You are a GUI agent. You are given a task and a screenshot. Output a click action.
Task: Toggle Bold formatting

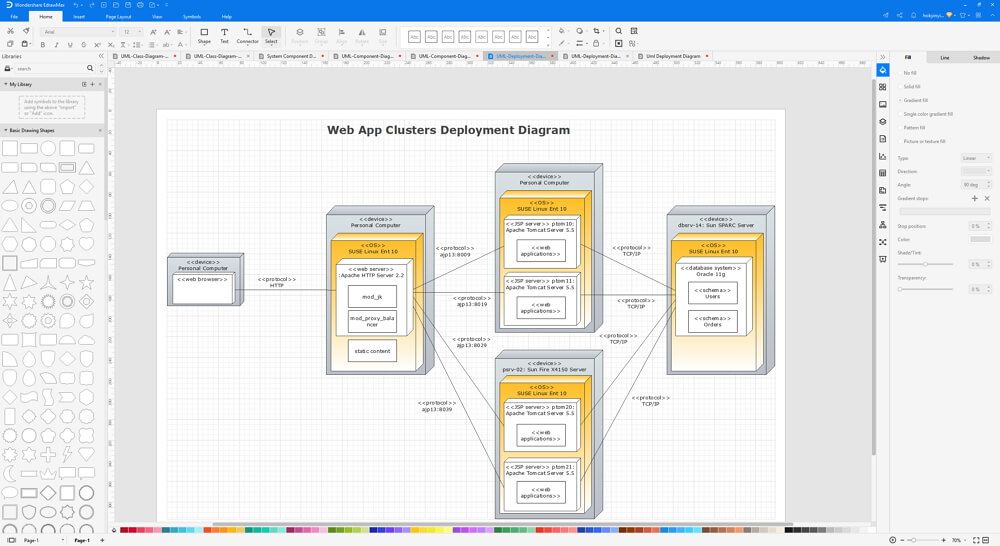[x=43, y=45]
